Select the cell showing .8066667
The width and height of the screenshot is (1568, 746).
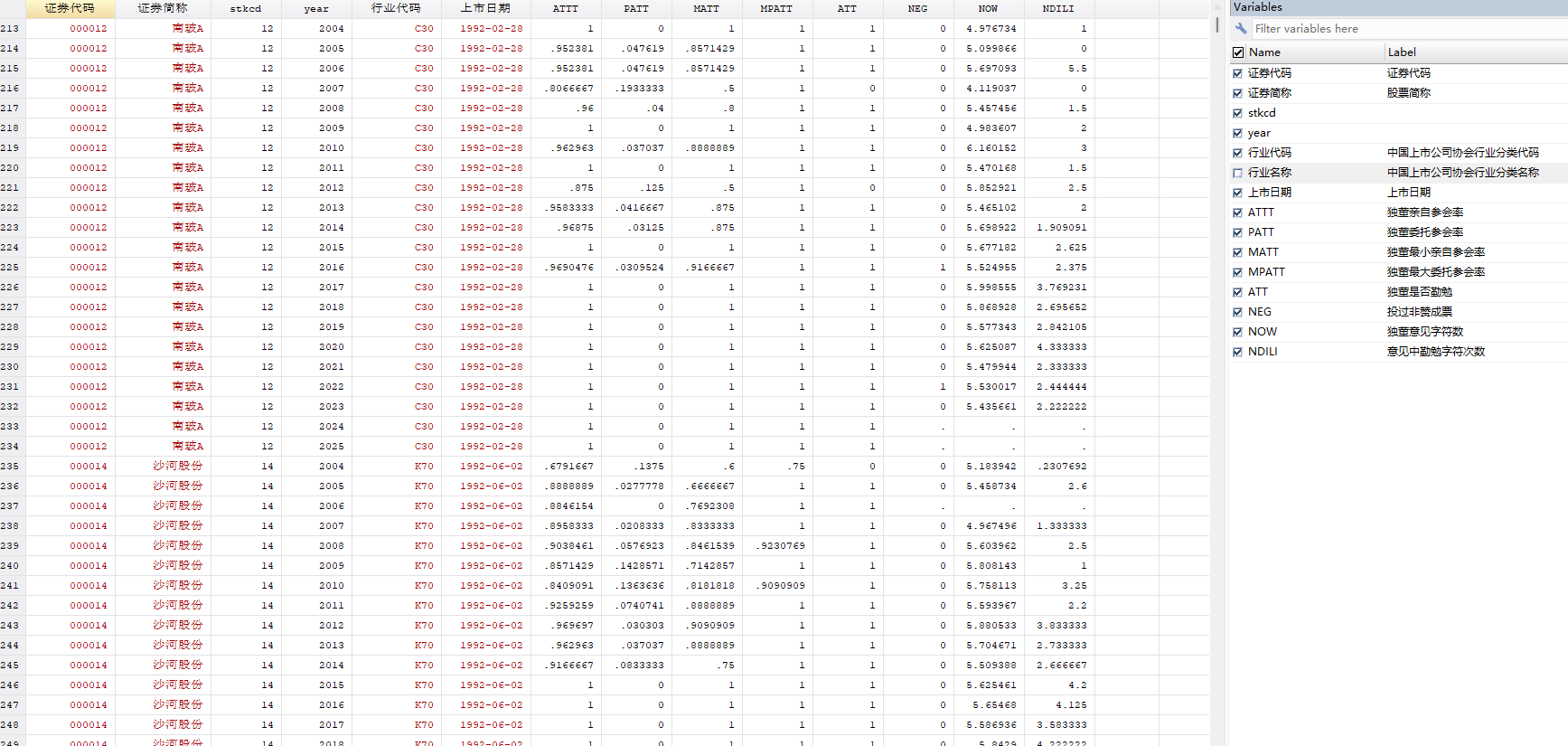coord(565,89)
